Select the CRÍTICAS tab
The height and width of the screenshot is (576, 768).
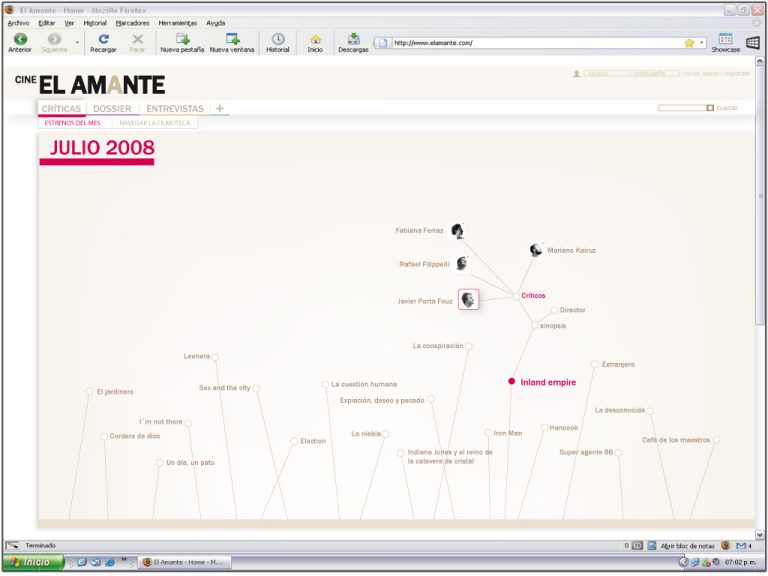[x=61, y=108]
